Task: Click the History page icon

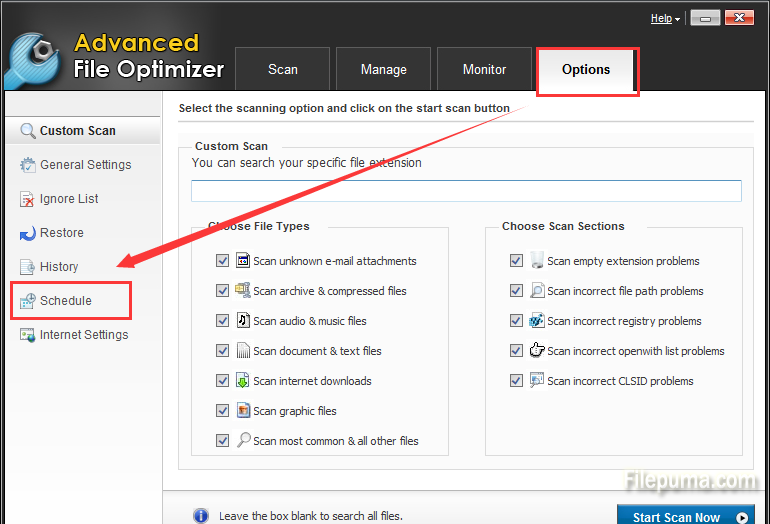Action: tap(27, 267)
